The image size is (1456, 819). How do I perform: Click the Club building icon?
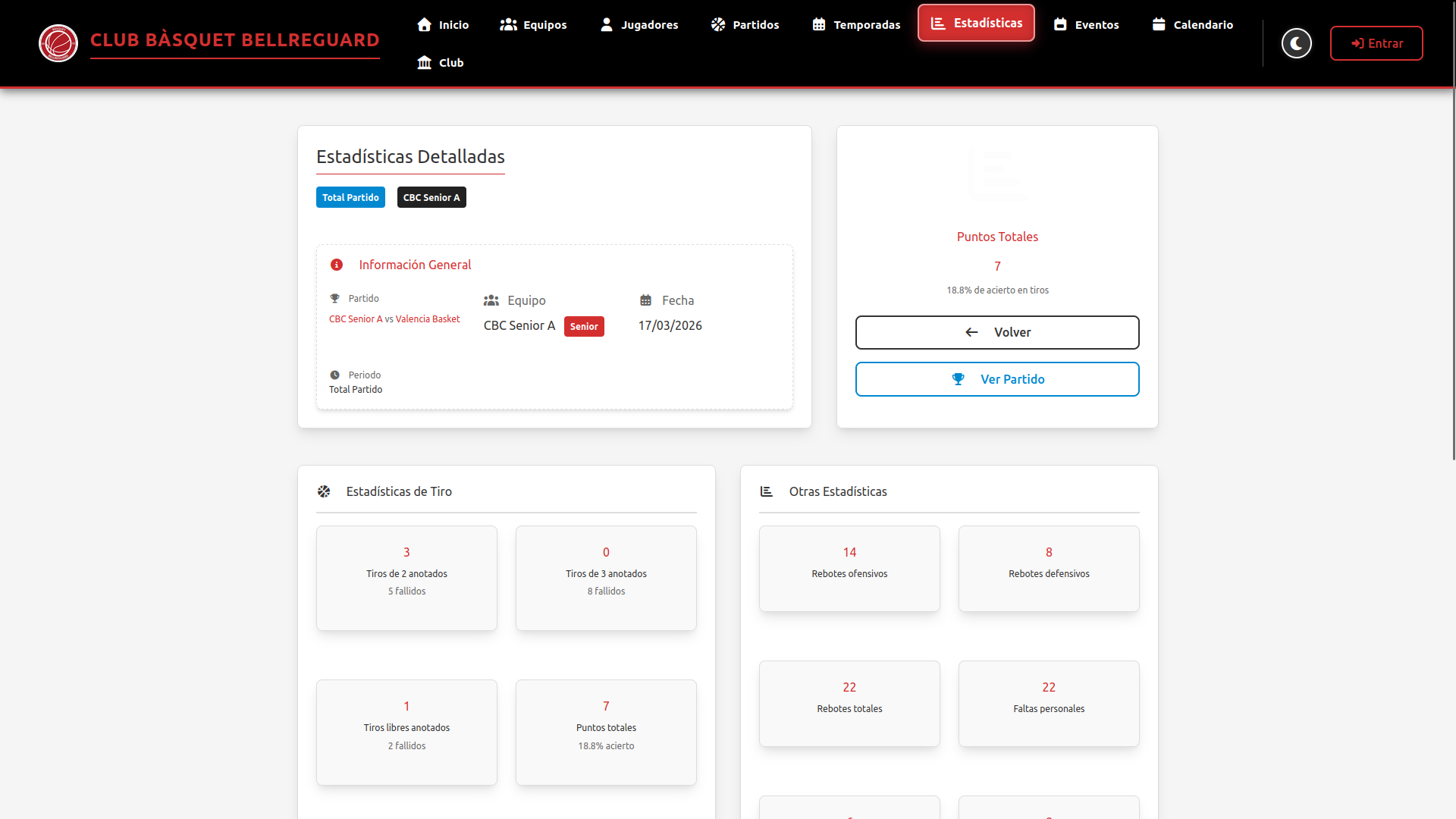pyautogui.click(x=424, y=62)
